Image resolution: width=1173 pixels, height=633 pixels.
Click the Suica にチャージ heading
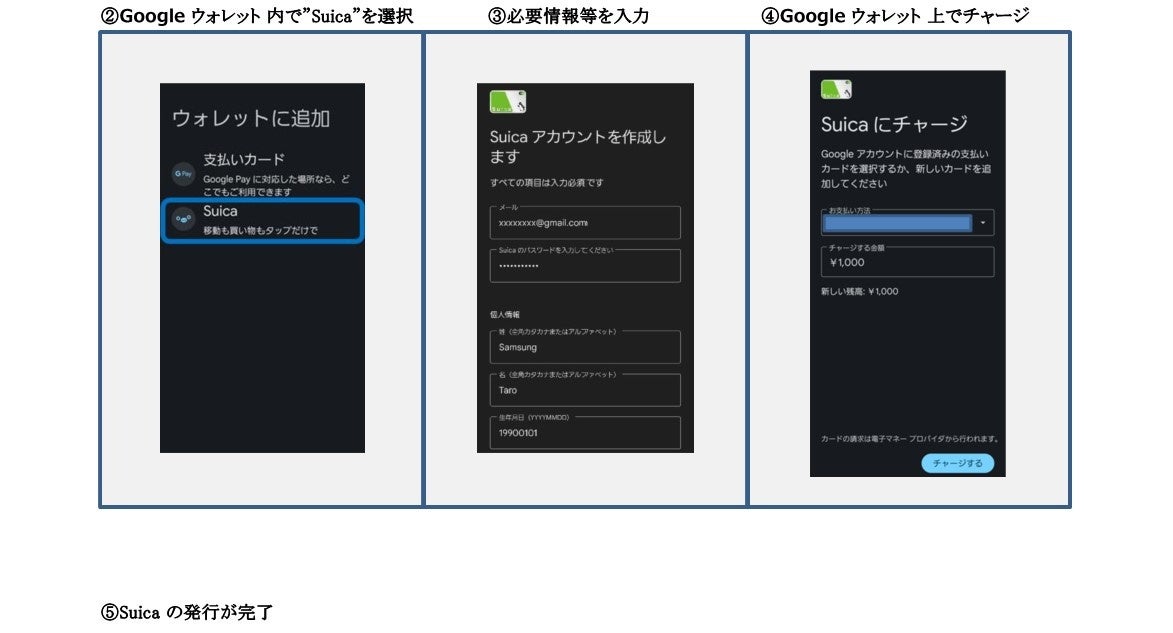[894, 124]
